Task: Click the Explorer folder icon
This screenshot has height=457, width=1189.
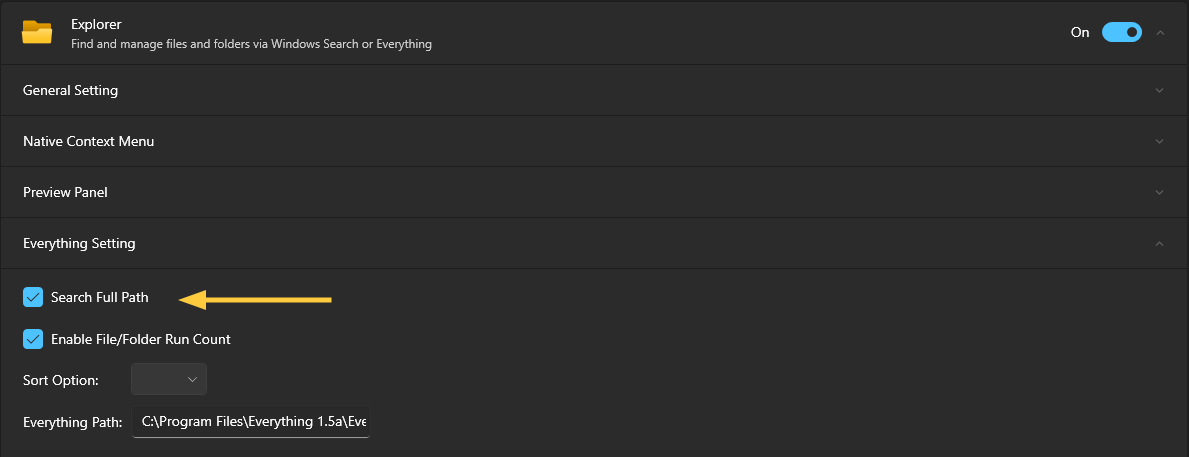Action: click(37, 32)
